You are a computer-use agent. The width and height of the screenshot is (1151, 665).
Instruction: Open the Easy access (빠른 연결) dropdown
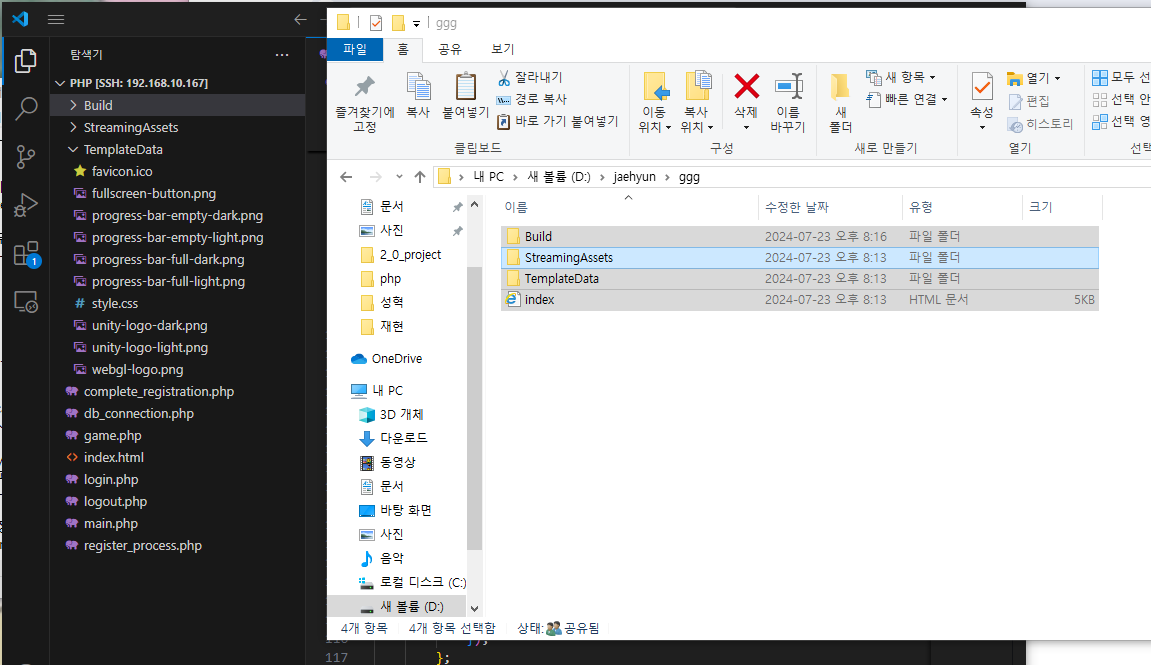pos(907,99)
